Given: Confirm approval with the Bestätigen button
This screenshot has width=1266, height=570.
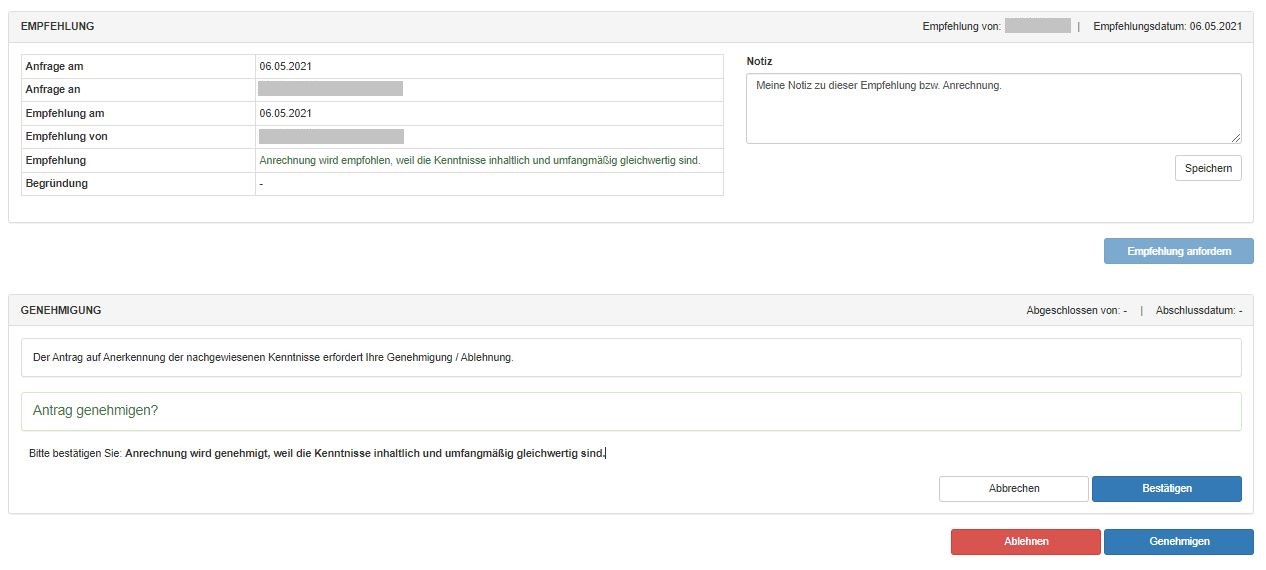Looking at the screenshot, I should 1166,488.
